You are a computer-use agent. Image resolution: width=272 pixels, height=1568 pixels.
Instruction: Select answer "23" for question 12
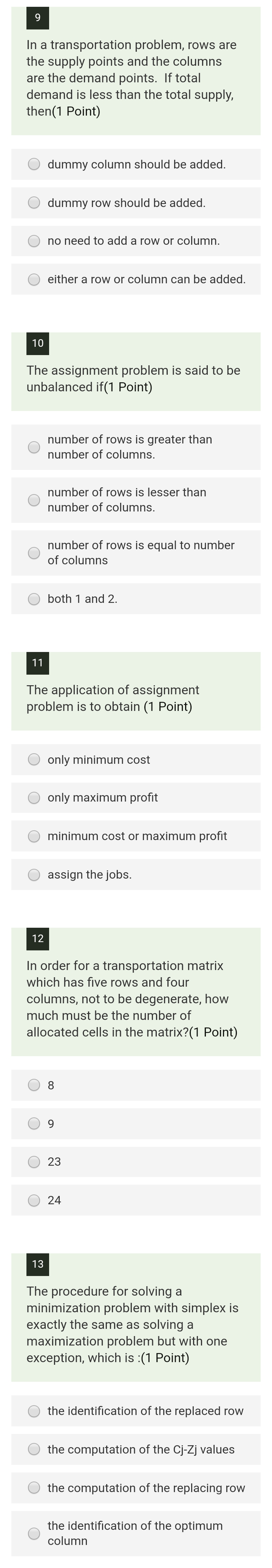tap(34, 1162)
